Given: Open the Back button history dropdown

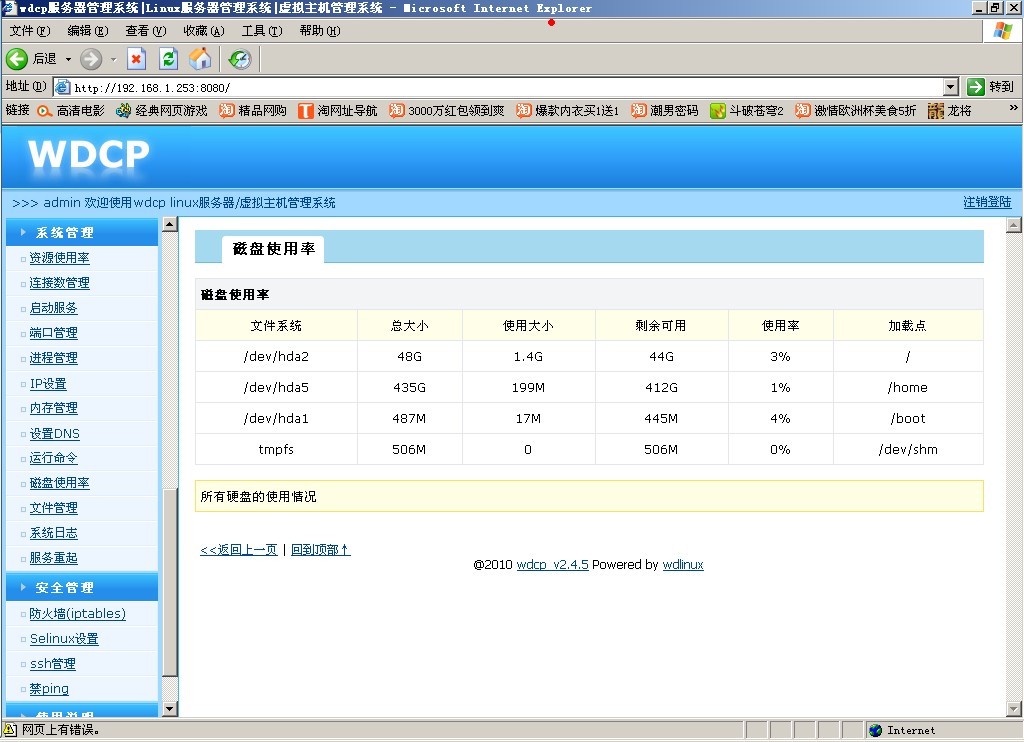Looking at the screenshot, I should (68, 59).
